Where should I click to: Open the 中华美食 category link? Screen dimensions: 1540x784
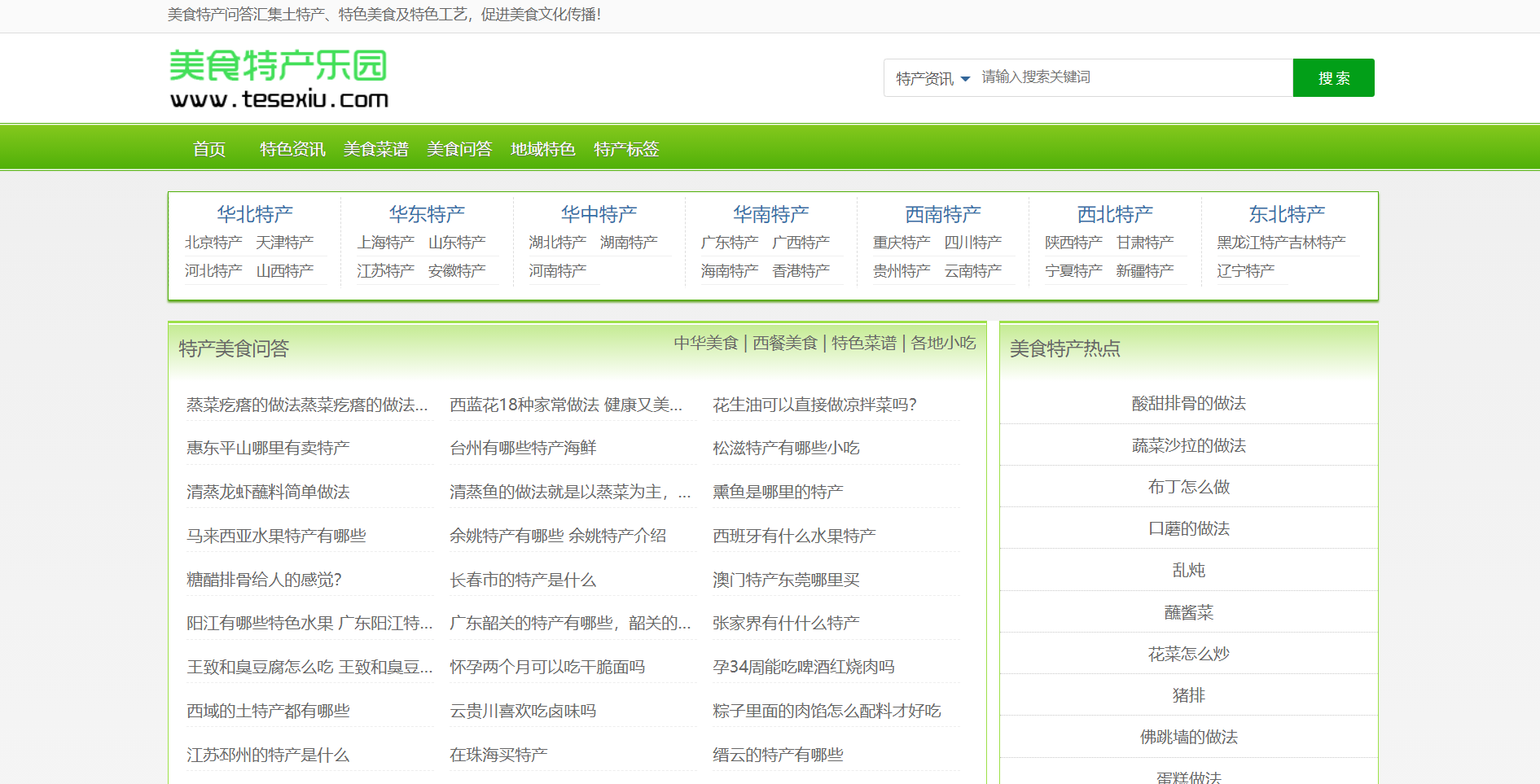click(705, 343)
